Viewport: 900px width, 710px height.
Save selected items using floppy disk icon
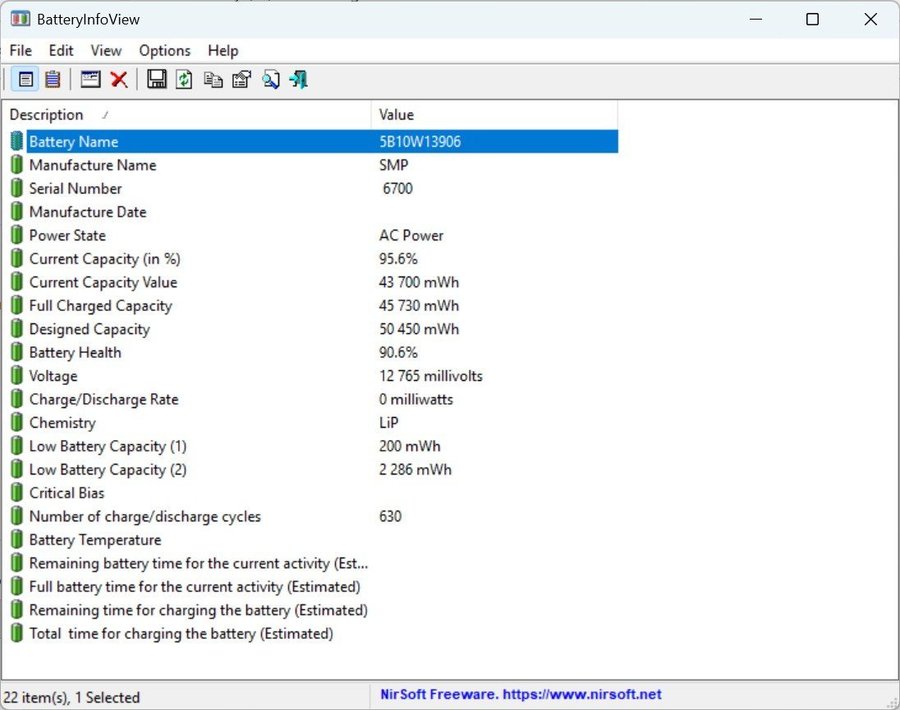click(x=157, y=79)
